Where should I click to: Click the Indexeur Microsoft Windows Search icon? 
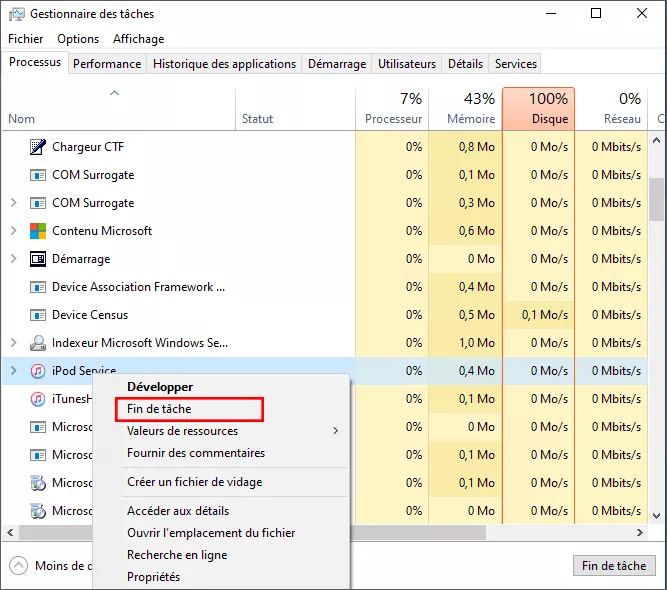click(x=38, y=343)
